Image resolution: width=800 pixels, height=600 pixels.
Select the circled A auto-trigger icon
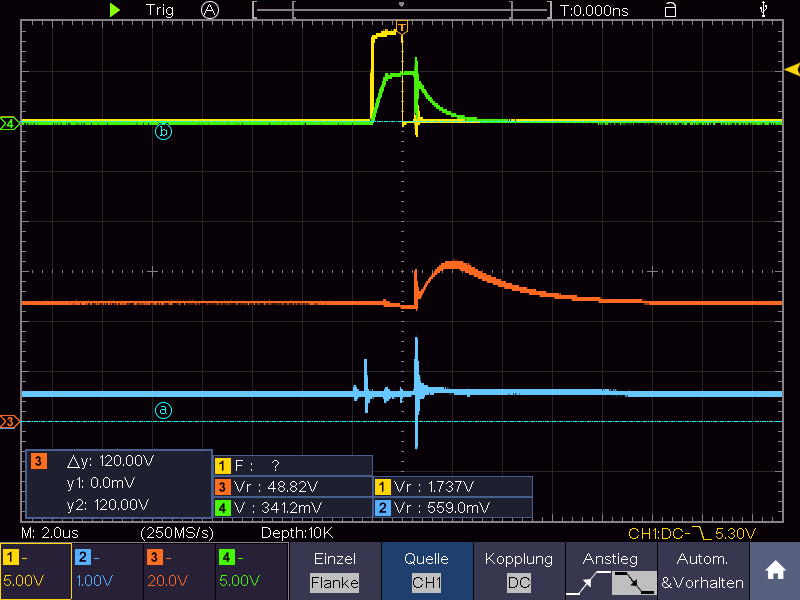pos(210,10)
